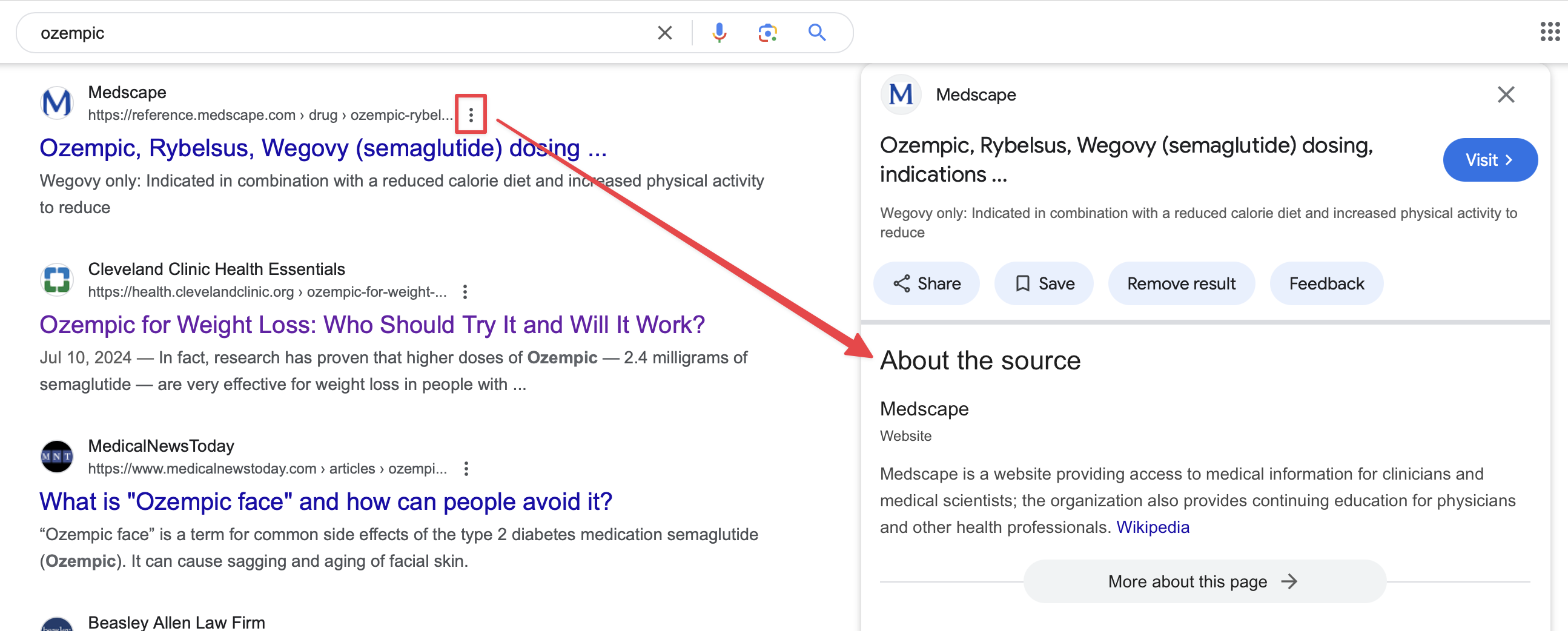Click the health.clevelandclinic.org URL breadcrumb
The height and width of the screenshot is (631, 1568).
tap(267, 292)
